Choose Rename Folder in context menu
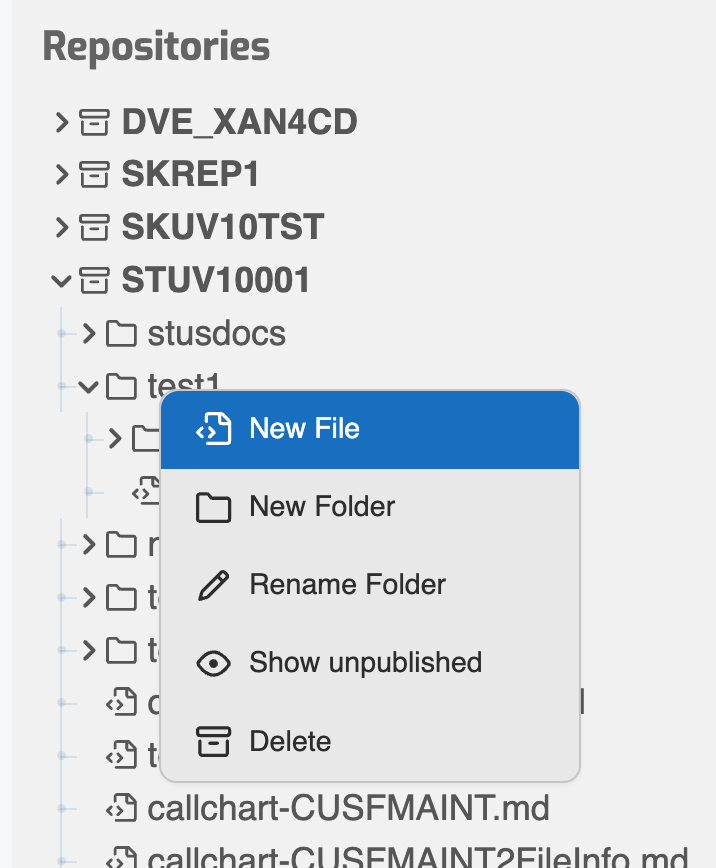 coord(347,585)
